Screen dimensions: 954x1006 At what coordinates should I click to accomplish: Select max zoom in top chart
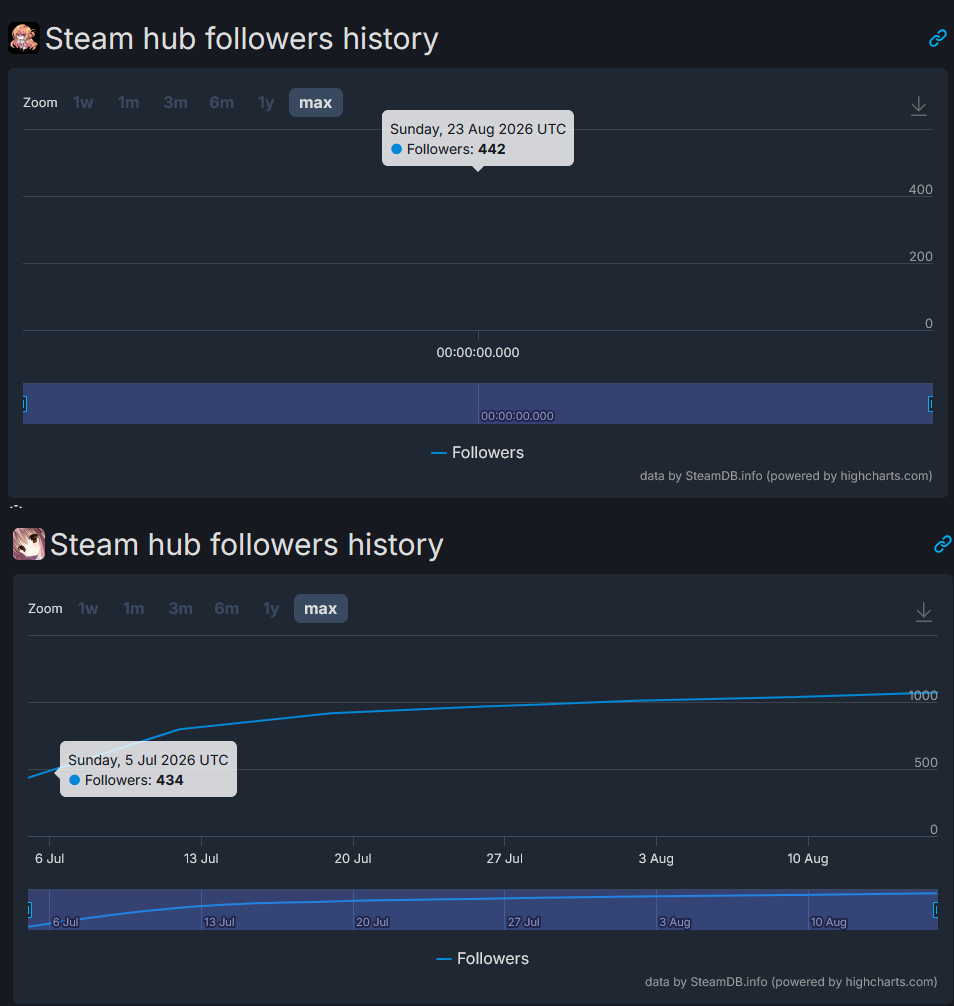(316, 103)
